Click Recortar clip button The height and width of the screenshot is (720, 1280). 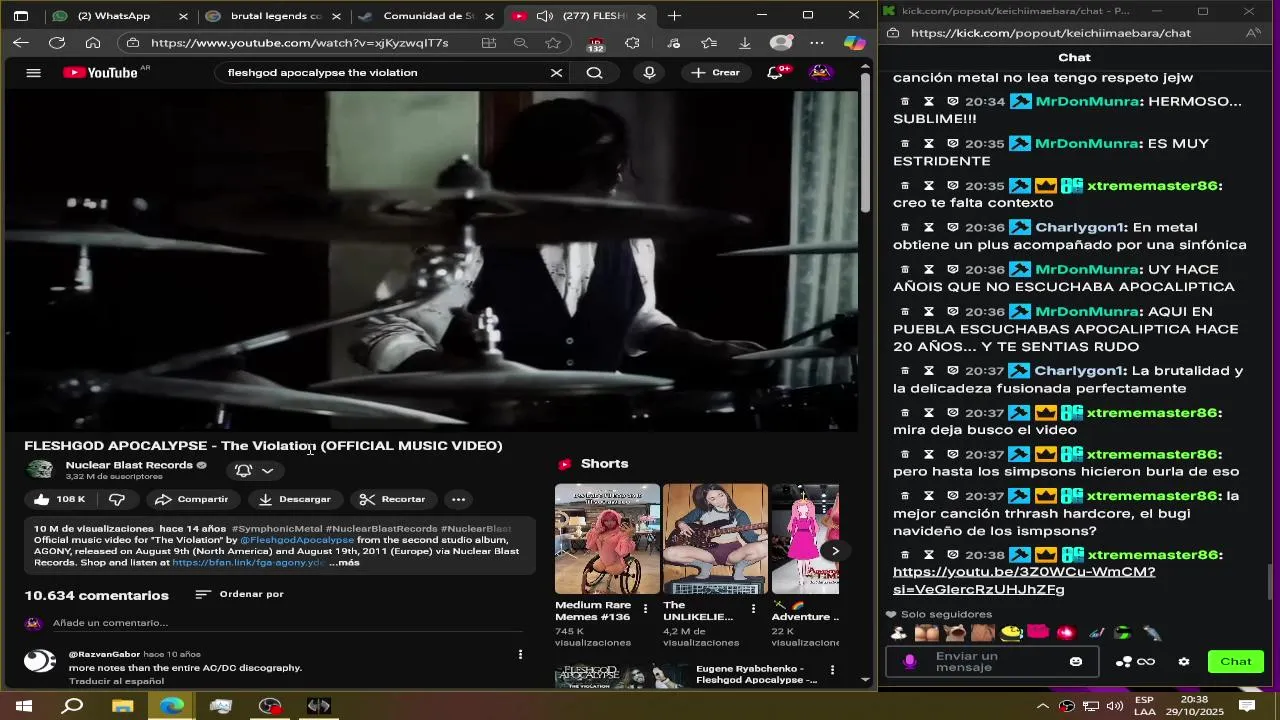[393, 499]
